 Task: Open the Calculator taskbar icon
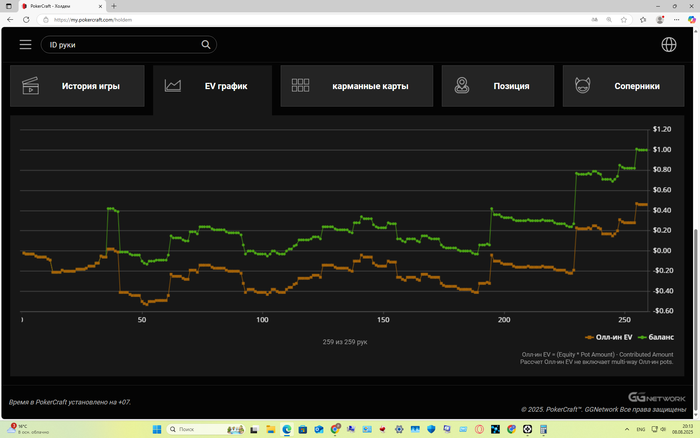[x=543, y=430]
